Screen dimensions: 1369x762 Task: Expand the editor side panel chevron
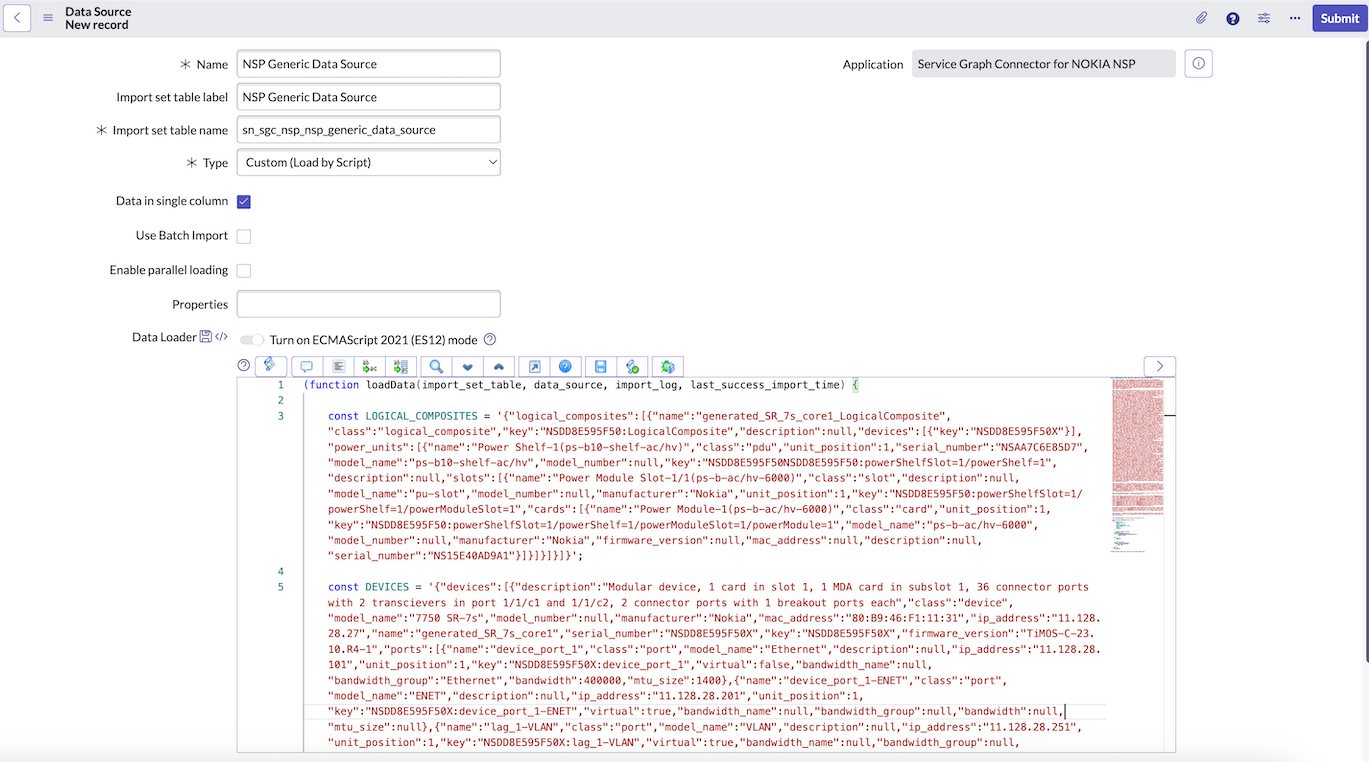pyautogui.click(x=1160, y=366)
